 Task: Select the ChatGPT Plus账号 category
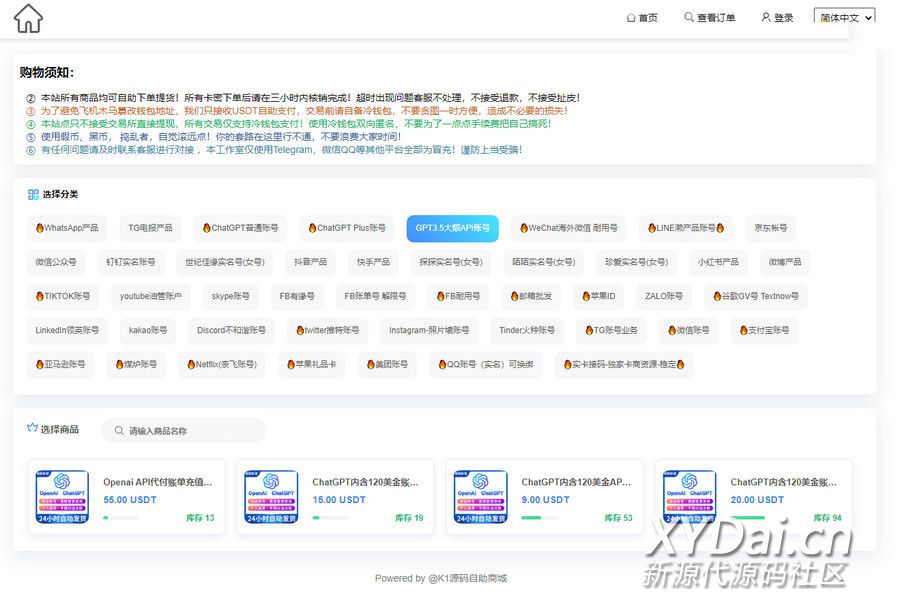coord(346,228)
